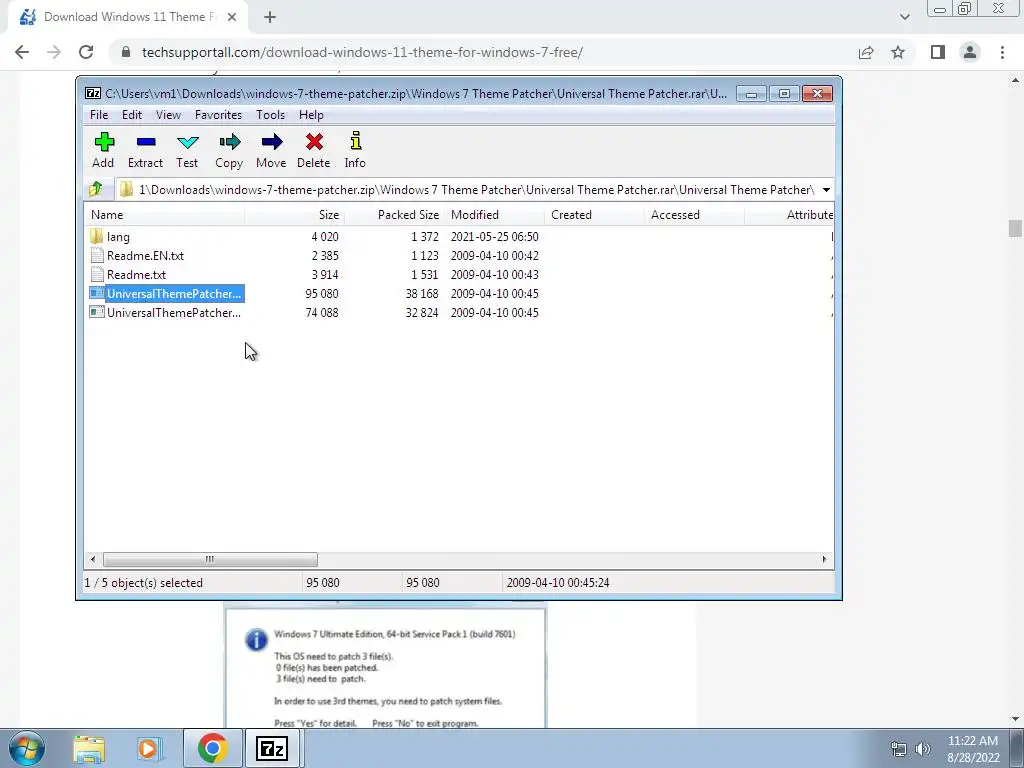The width and height of the screenshot is (1024, 768).
Task: Select the Copy toolbar icon
Action: click(229, 142)
